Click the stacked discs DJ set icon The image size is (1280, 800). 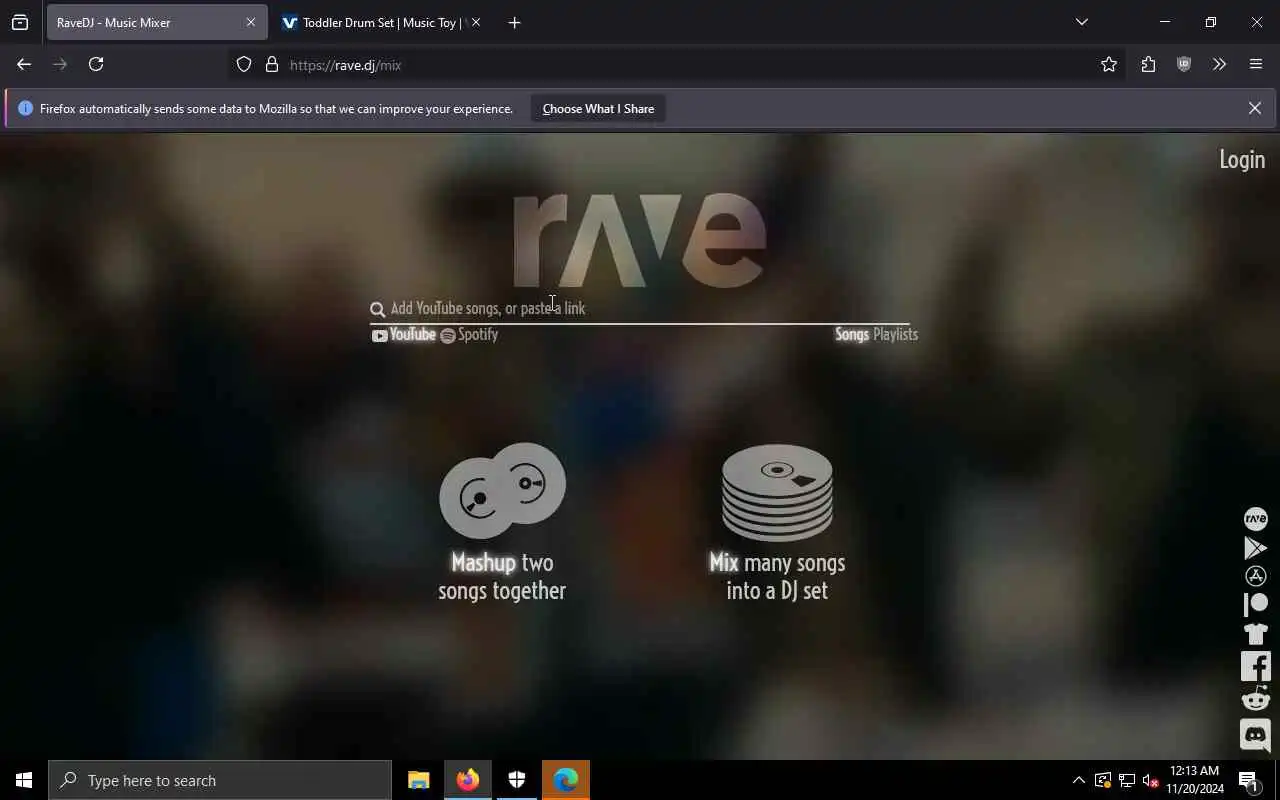[777, 492]
